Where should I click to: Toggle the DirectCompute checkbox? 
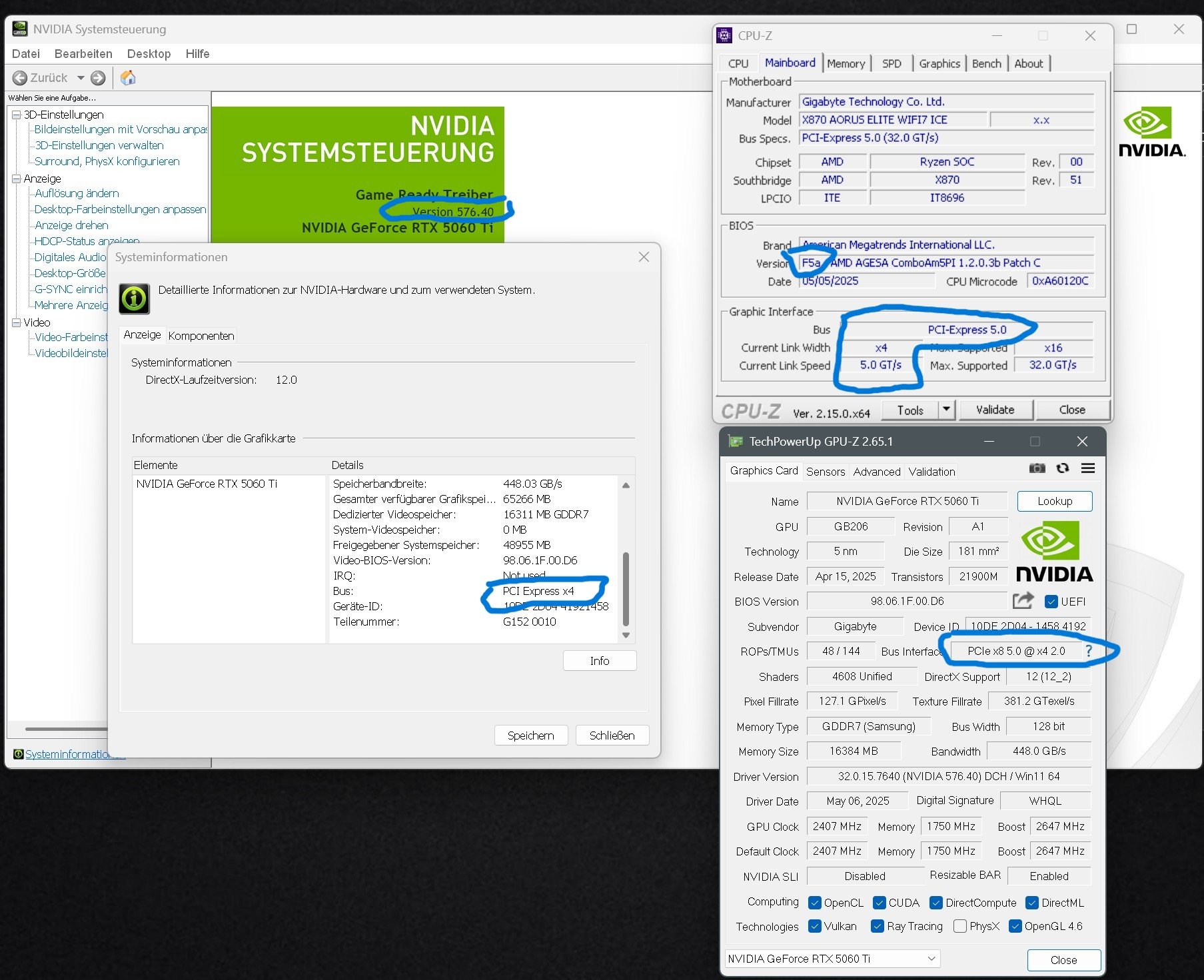[935, 903]
